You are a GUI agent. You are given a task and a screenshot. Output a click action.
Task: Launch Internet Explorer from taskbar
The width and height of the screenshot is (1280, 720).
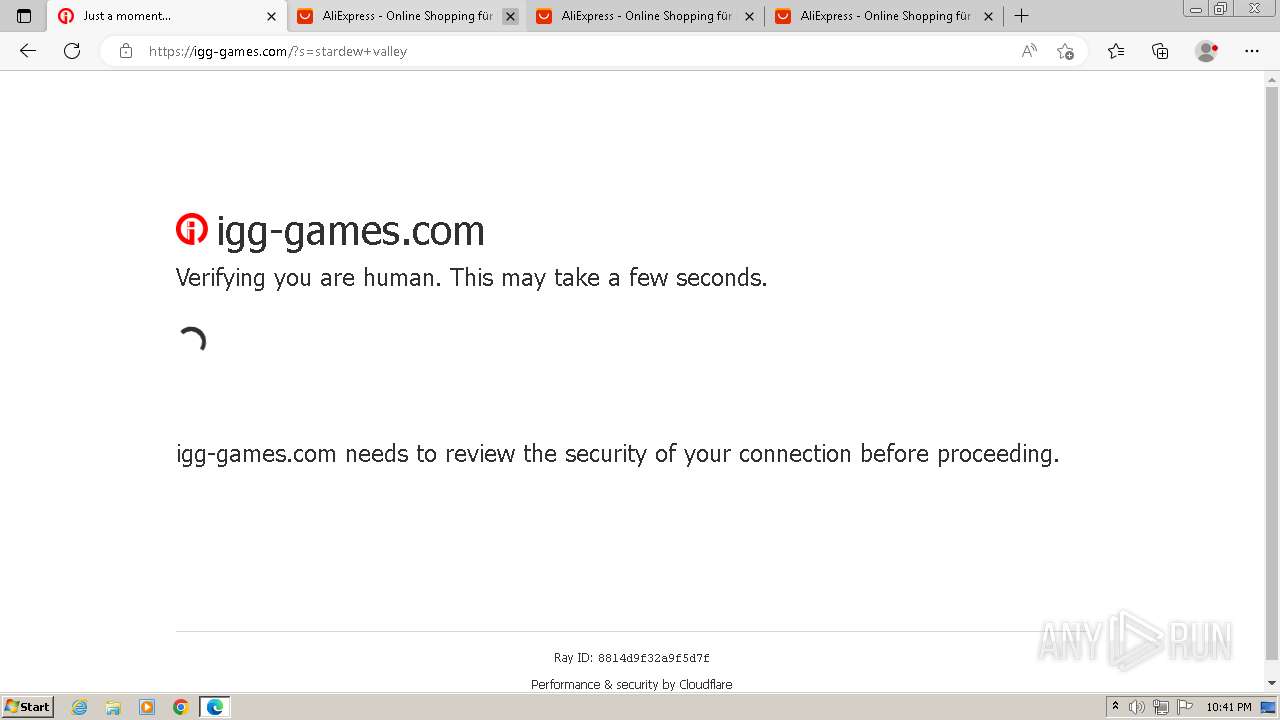tap(79, 707)
